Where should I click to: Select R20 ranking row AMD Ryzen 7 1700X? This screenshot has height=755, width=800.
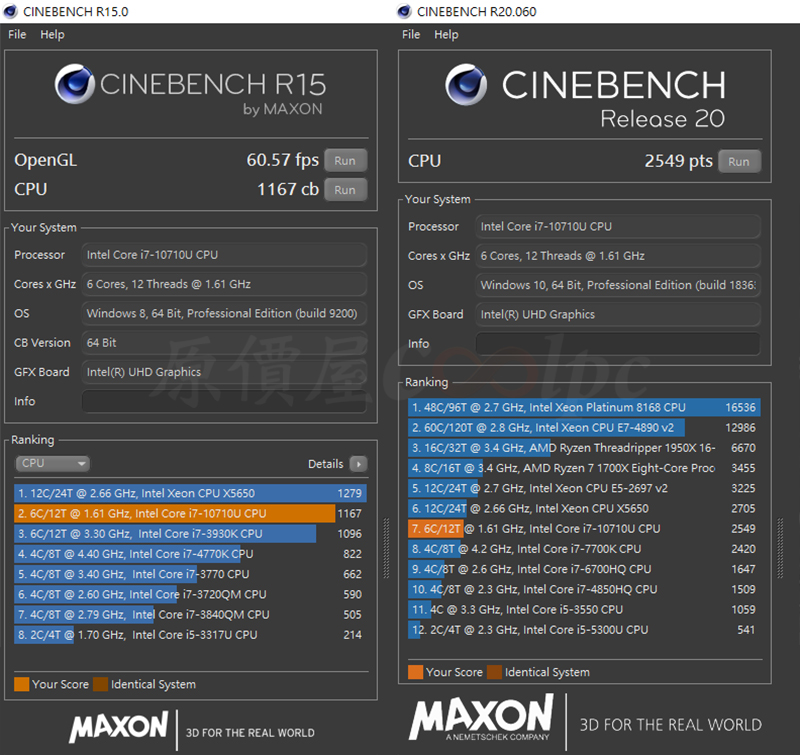click(x=584, y=468)
